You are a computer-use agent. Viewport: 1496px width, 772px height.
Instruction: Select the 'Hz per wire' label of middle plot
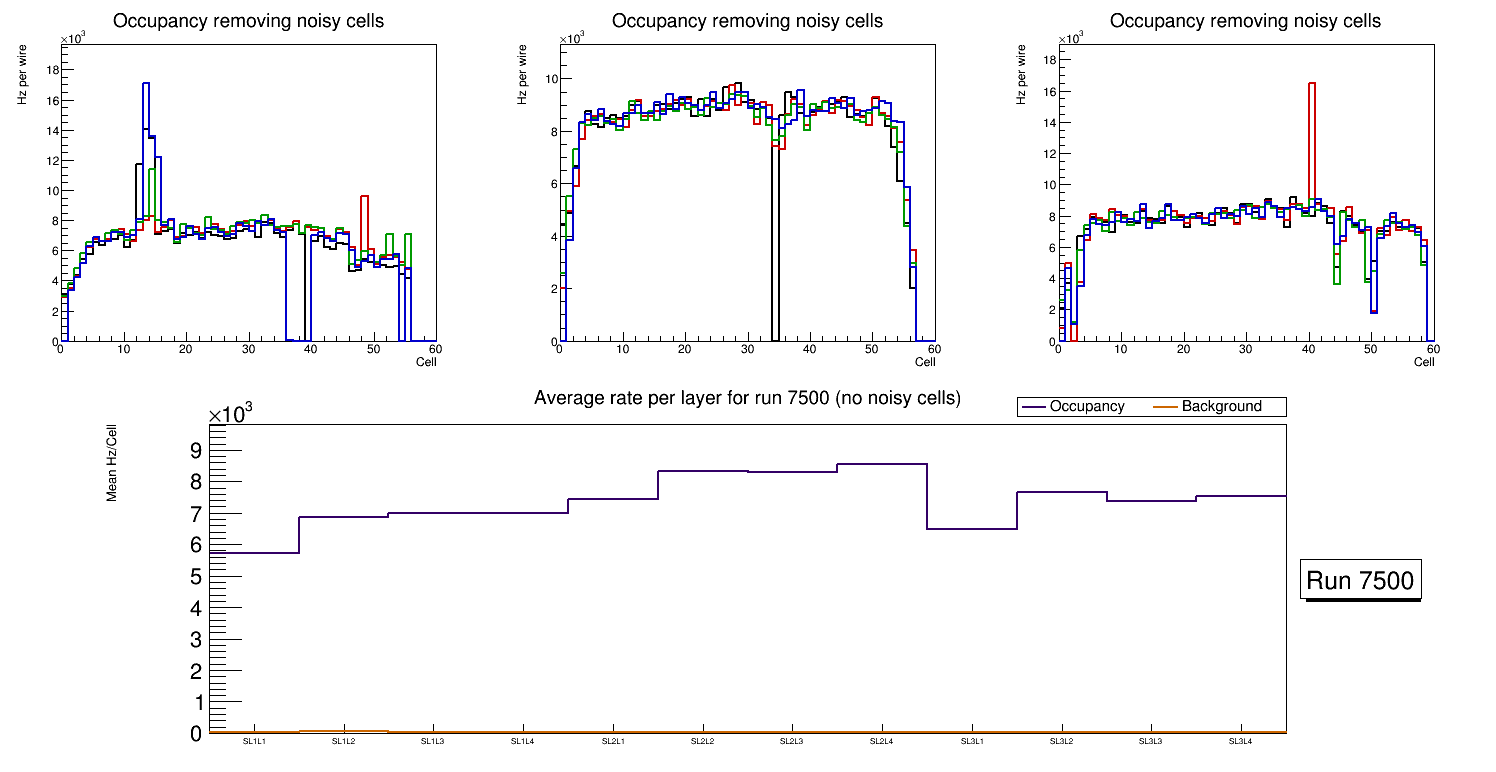[521, 74]
